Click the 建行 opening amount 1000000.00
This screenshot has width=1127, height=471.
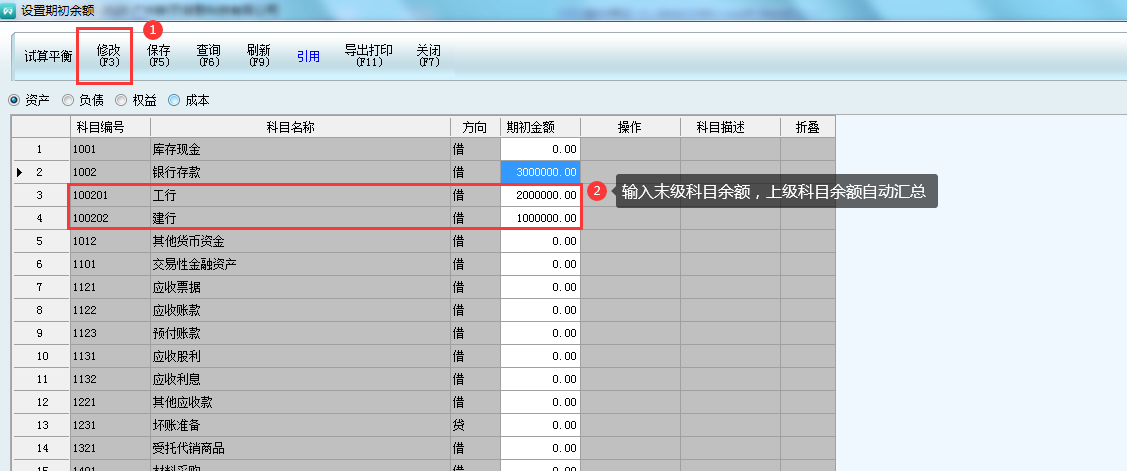click(x=540, y=218)
